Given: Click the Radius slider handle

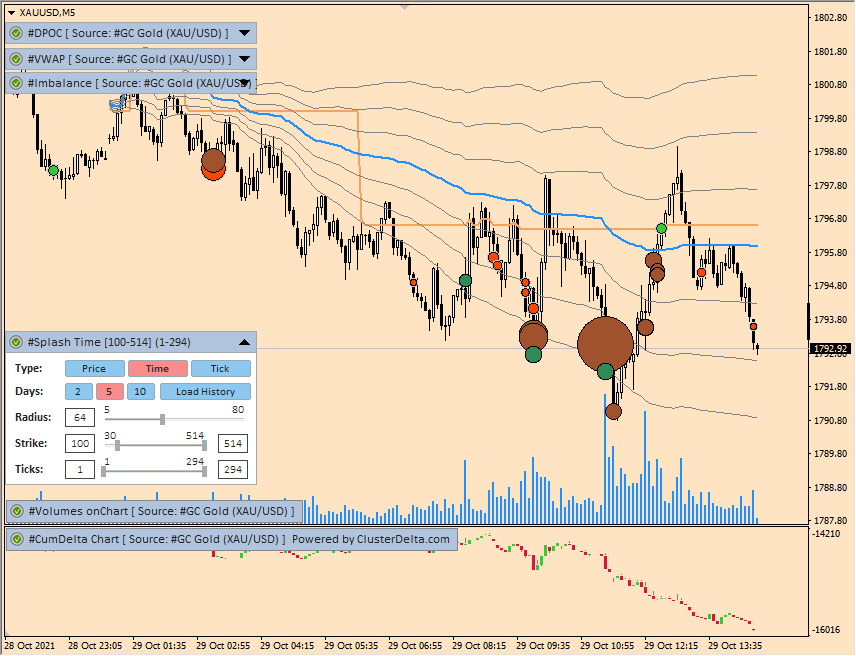Looking at the screenshot, I should click(162, 419).
